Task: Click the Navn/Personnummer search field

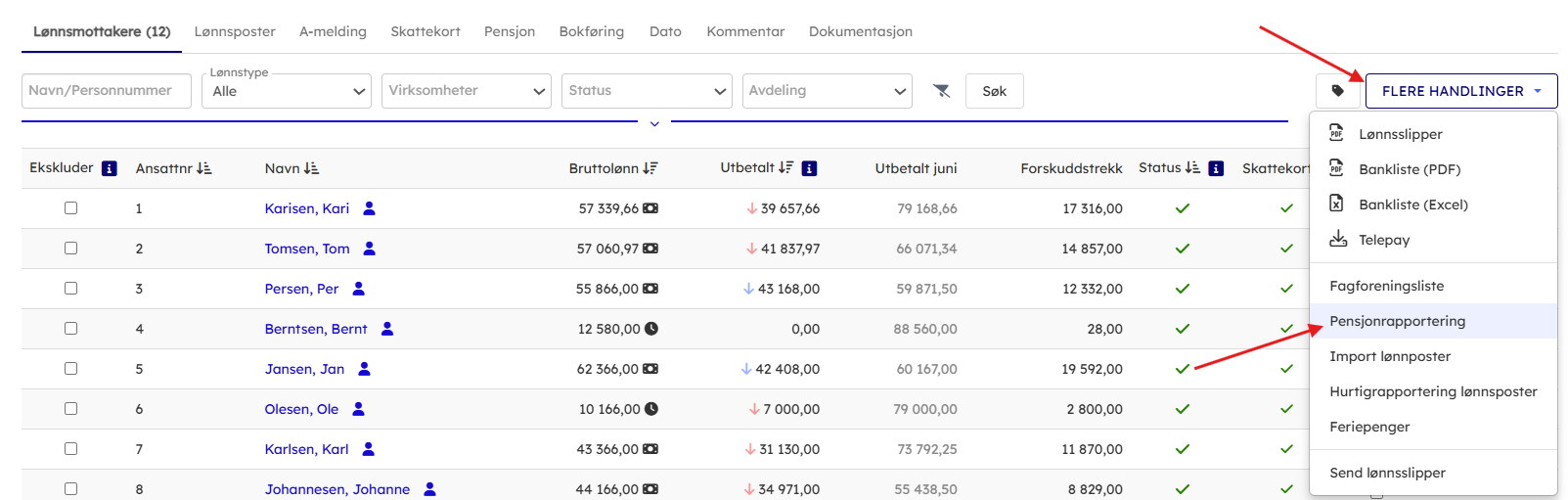Action: [106, 91]
